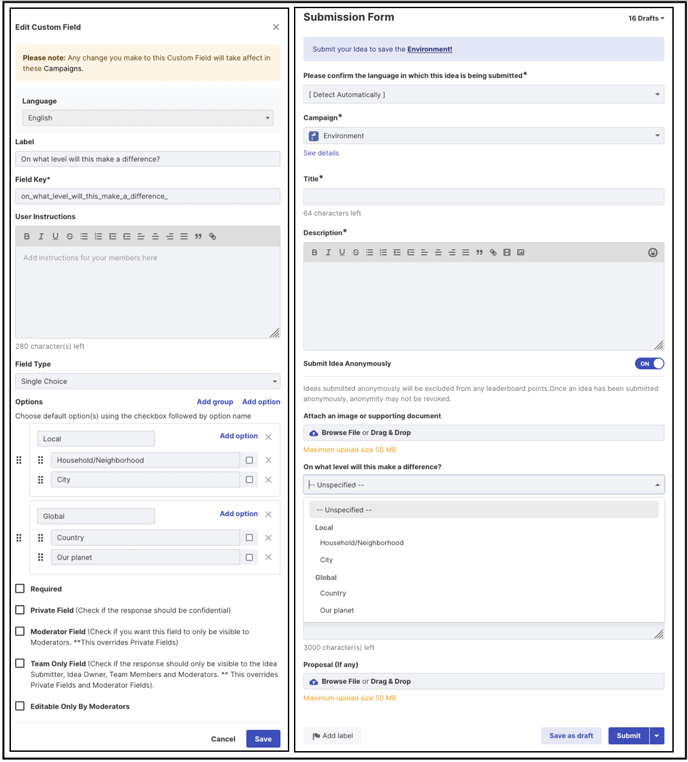
Task: Click strikethrough icon in Description toolbar
Action: point(356,252)
